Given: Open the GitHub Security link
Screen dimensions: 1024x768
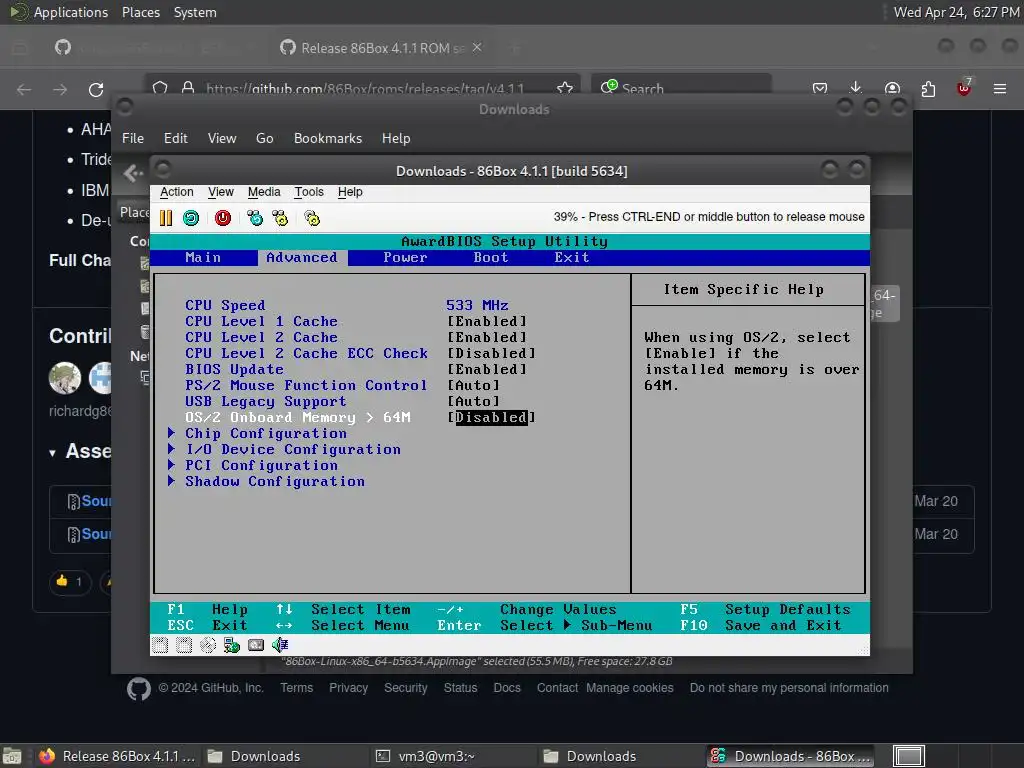Looking at the screenshot, I should point(406,688).
